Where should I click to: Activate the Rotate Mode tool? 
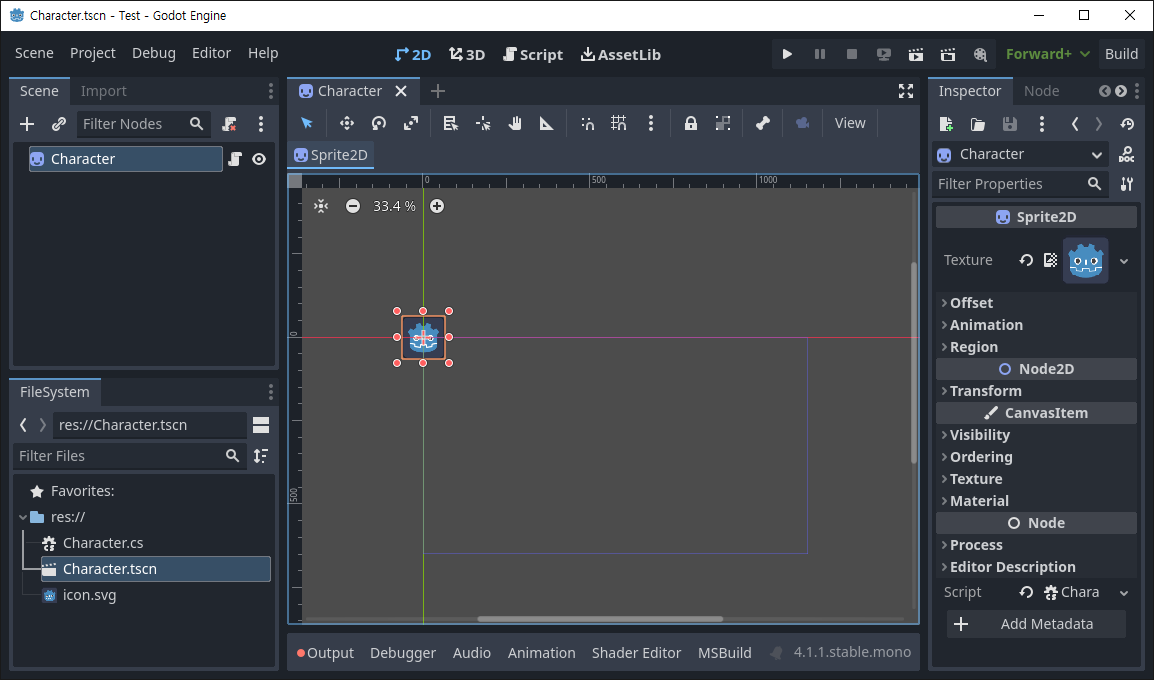coord(378,123)
